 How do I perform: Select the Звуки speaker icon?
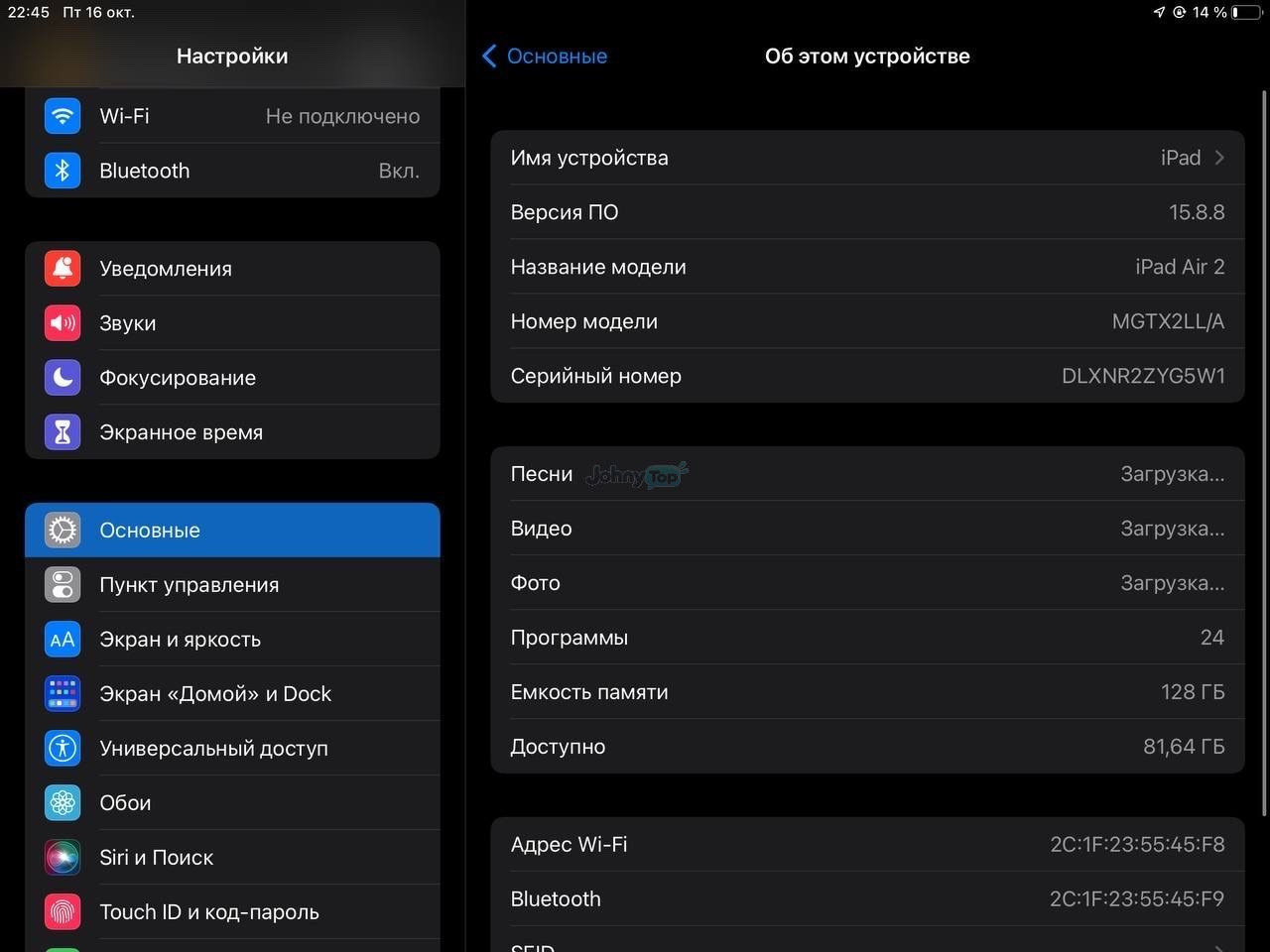63,323
